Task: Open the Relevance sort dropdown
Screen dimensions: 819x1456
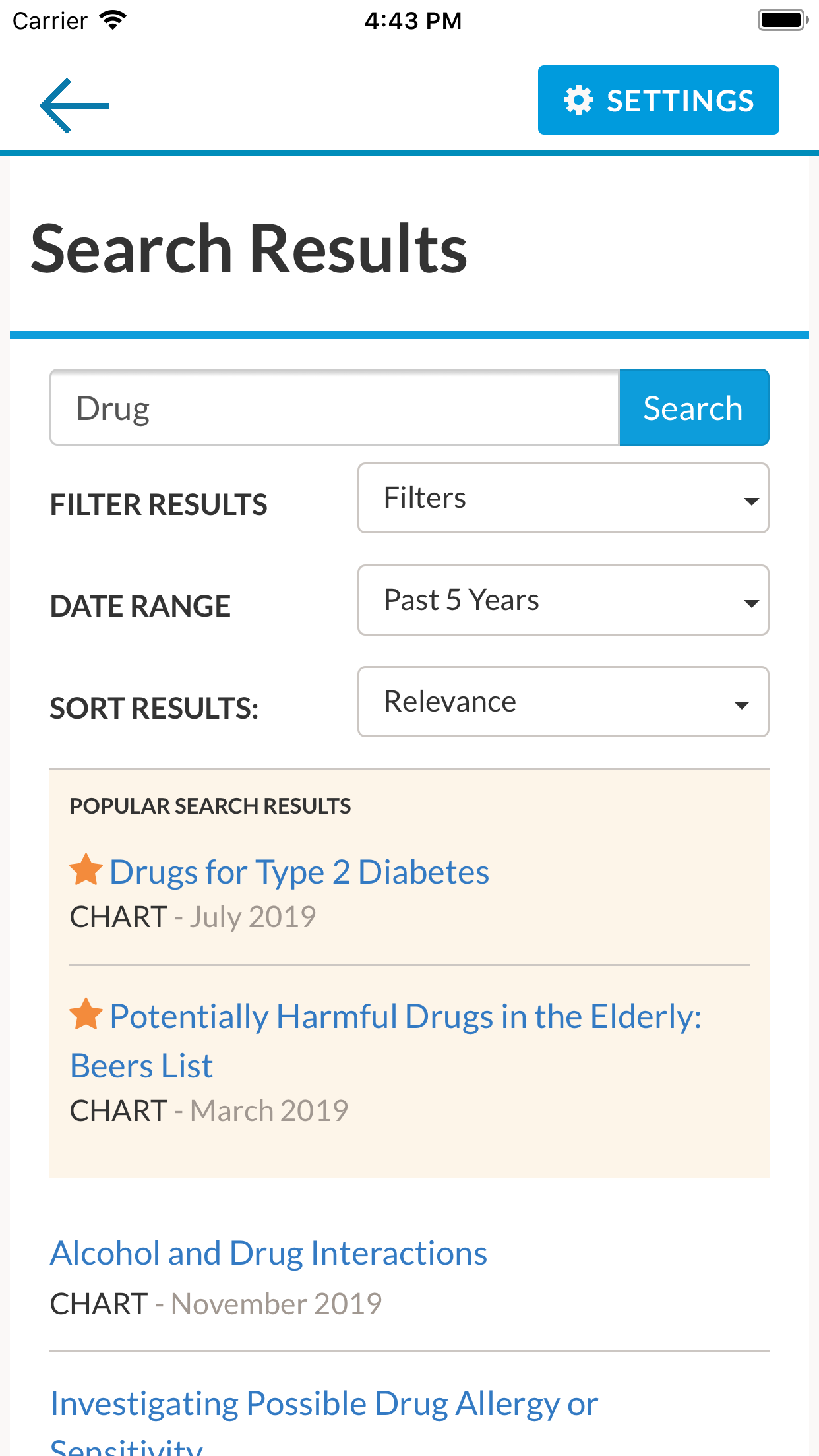Action: 563,702
